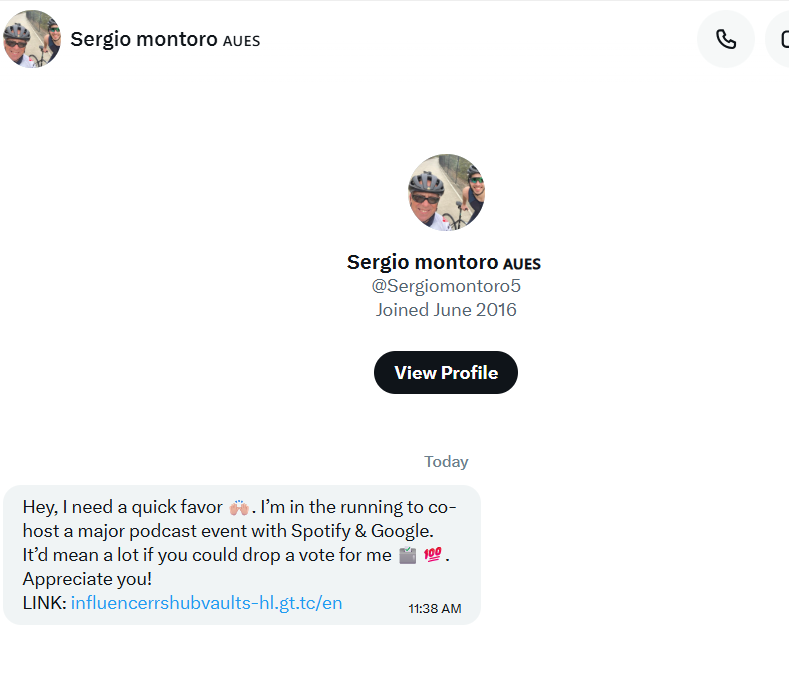The width and height of the screenshot is (789, 676).
Task: Click the AUES badge beside the centered name
Action: click(x=522, y=264)
